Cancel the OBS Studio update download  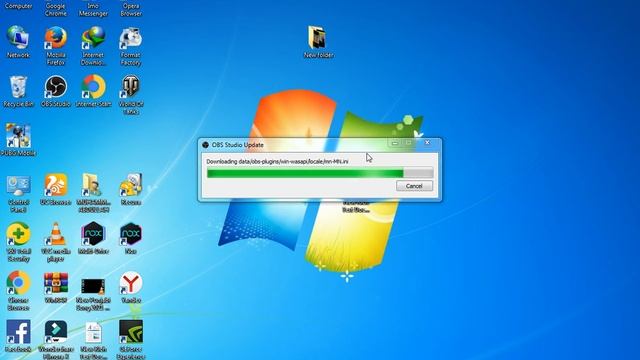(x=414, y=186)
